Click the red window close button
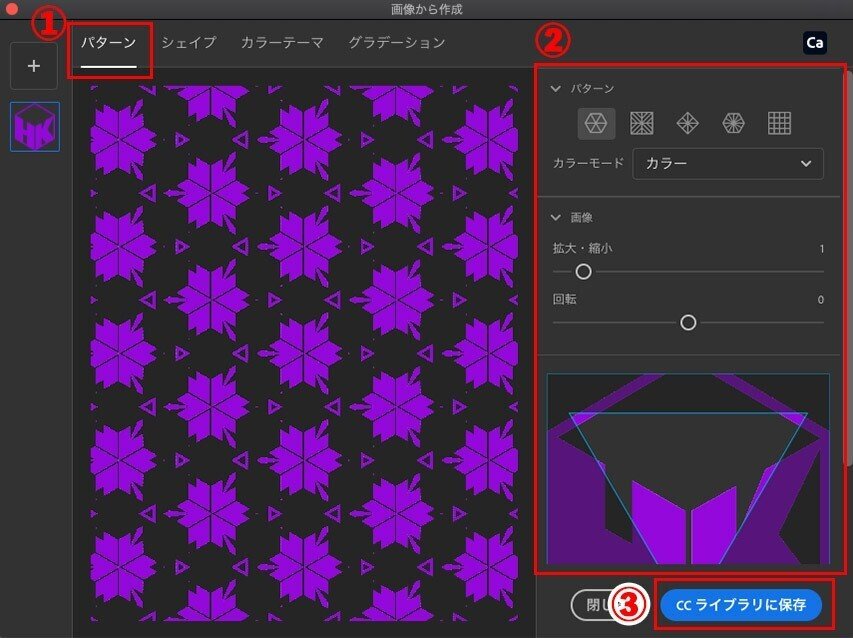The height and width of the screenshot is (638, 853). [11, 7]
